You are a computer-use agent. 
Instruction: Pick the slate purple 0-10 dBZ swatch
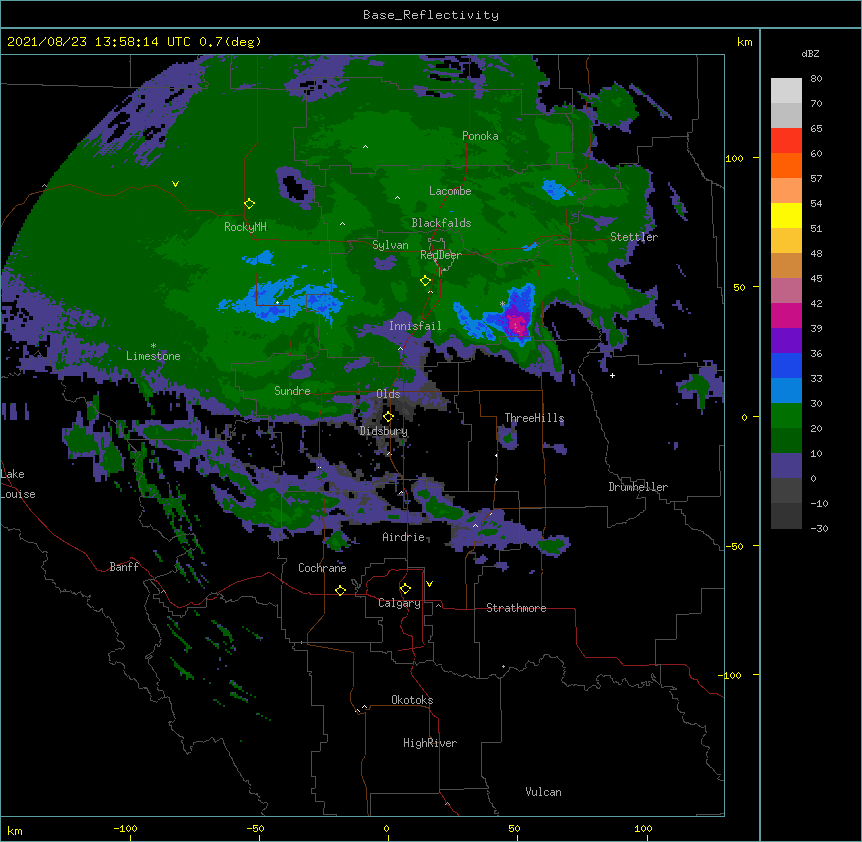pos(786,466)
